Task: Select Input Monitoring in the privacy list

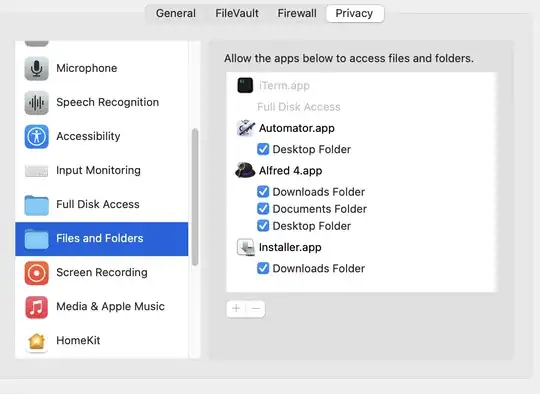Action: click(x=102, y=170)
